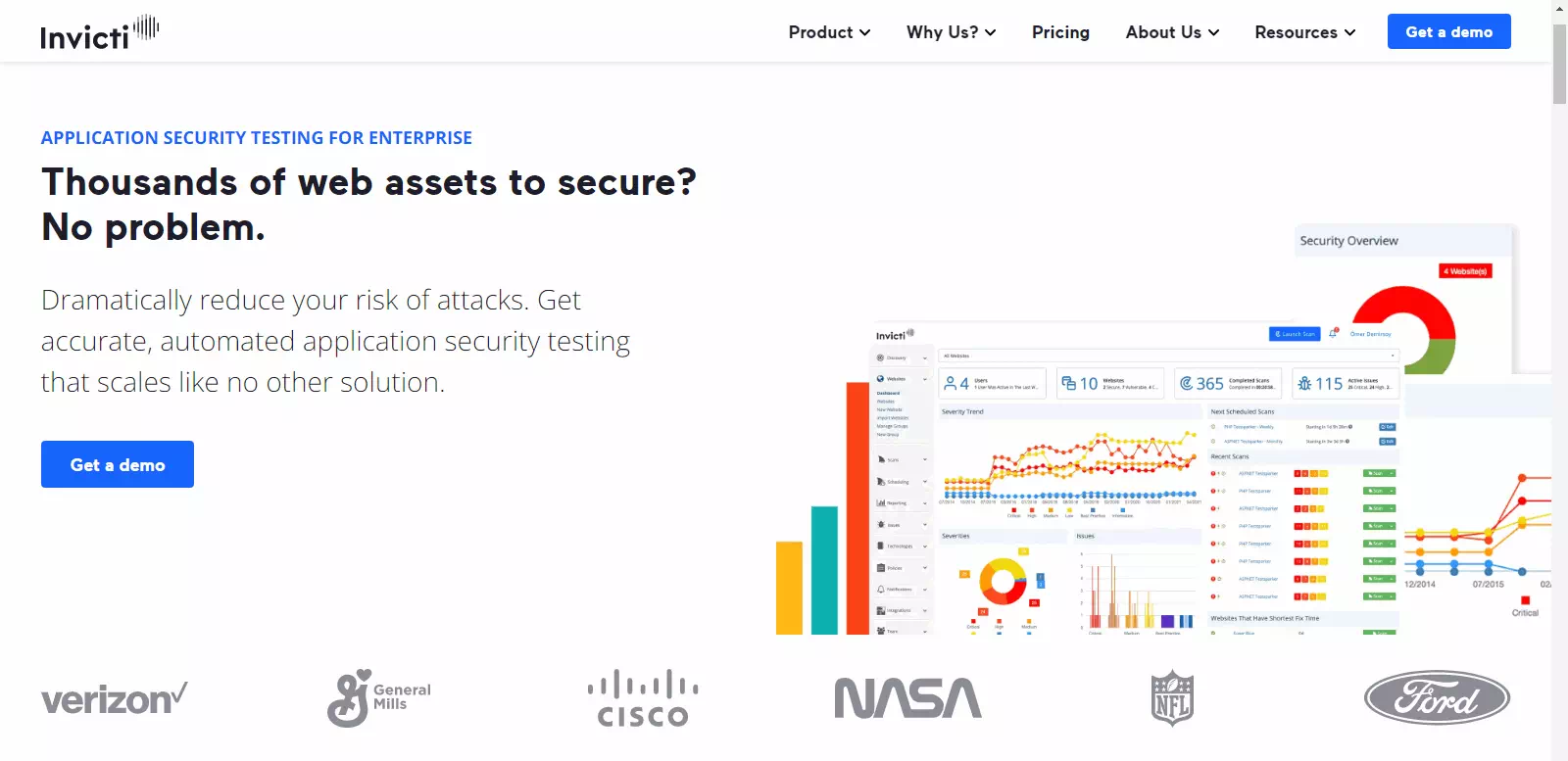Click the NASA logo
1568x761 pixels.
tap(907, 698)
